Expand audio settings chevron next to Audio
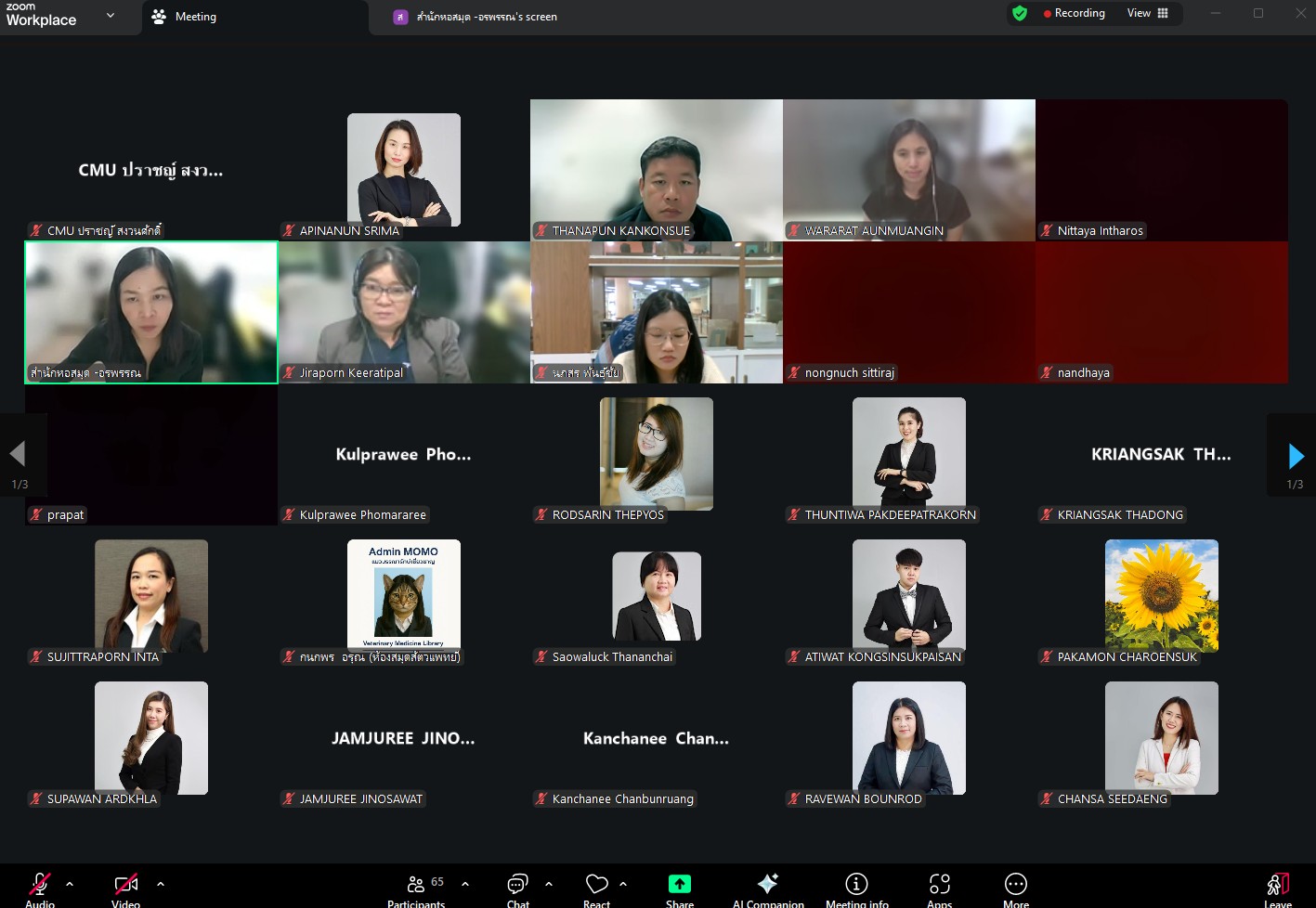The width and height of the screenshot is (1316, 908). click(70, 884)
